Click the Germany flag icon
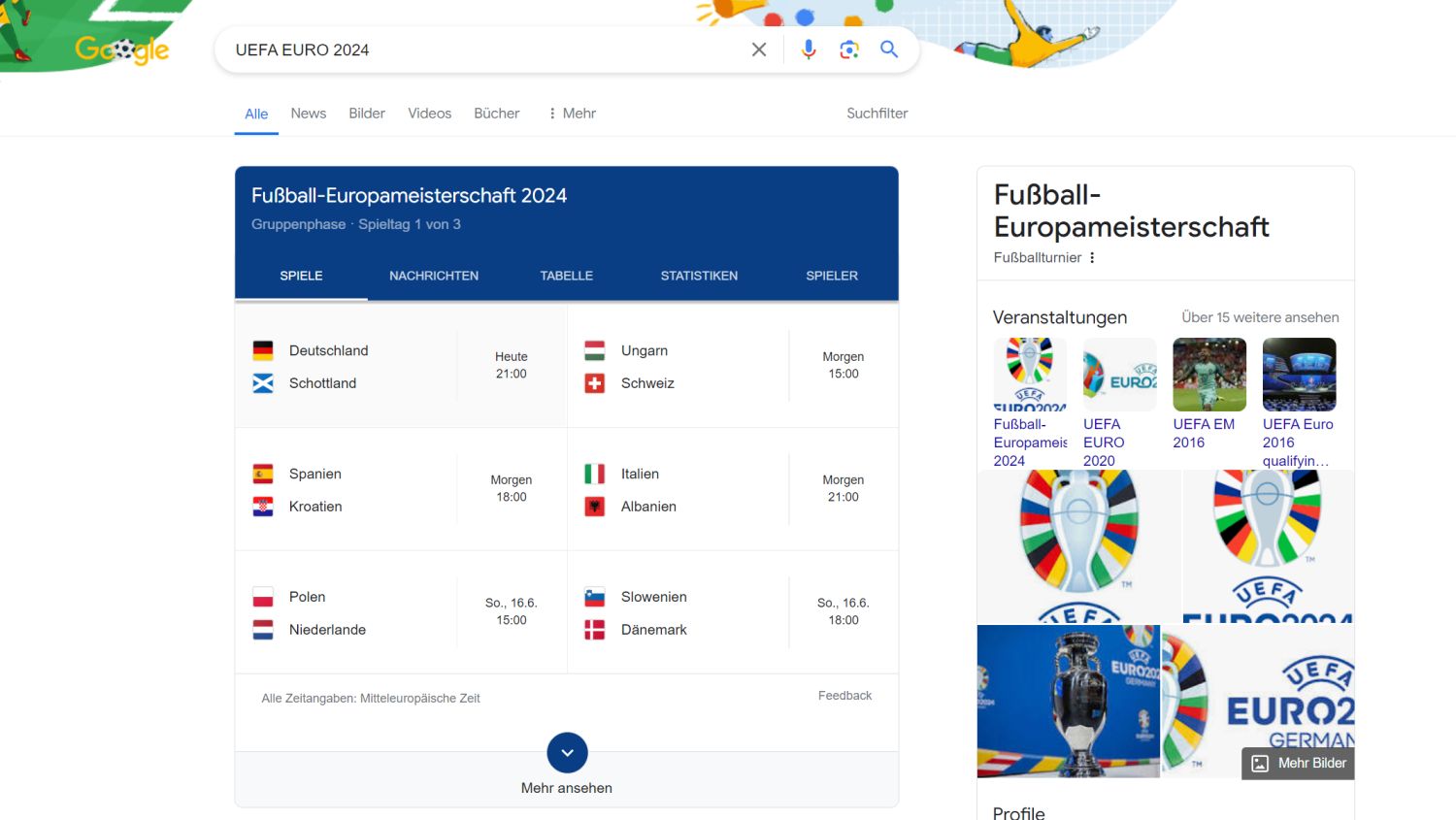 263,350
